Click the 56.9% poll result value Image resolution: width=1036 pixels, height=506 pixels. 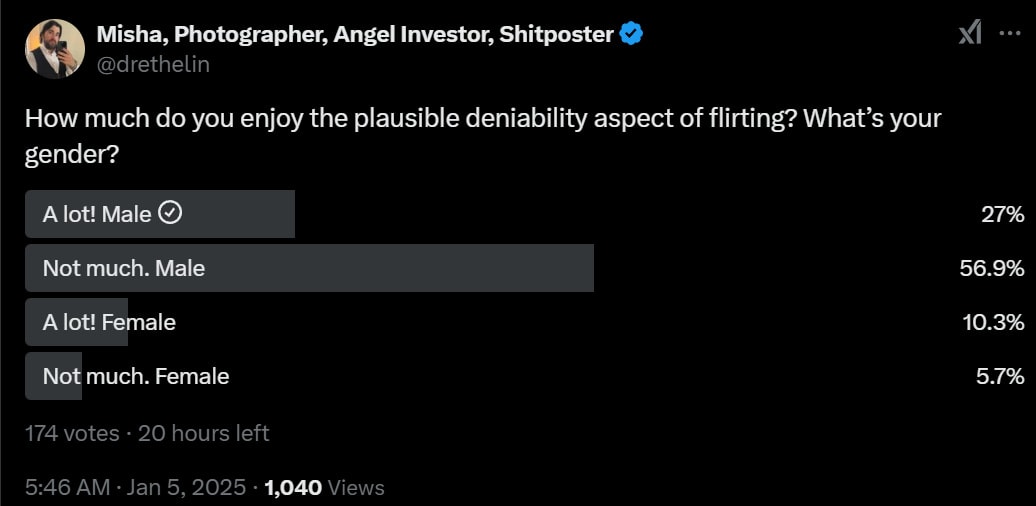click(992, 268)
